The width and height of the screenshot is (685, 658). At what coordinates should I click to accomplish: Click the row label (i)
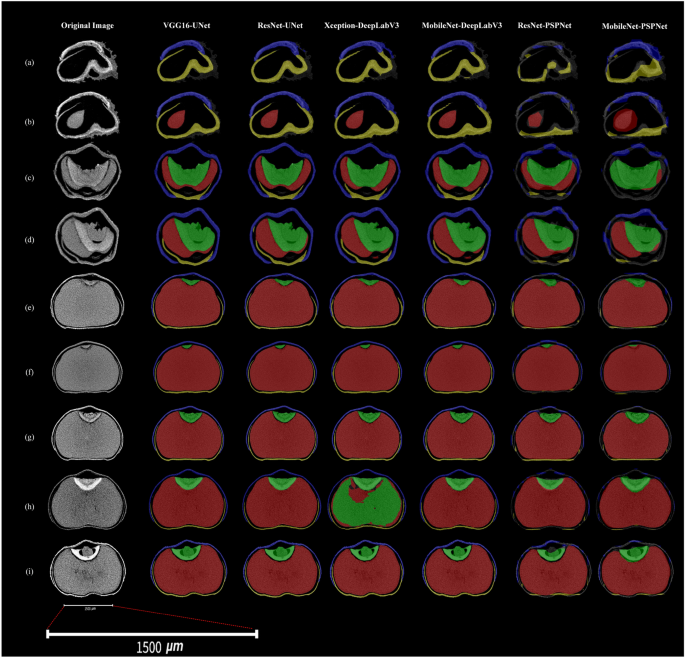click(29, 571)
